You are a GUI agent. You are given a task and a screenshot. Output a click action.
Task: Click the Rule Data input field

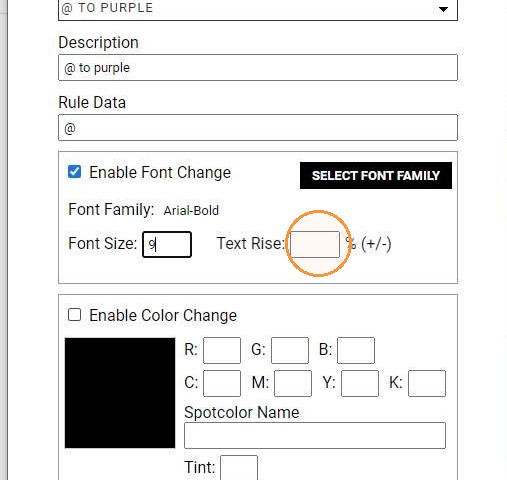click(x=258, y=128)
